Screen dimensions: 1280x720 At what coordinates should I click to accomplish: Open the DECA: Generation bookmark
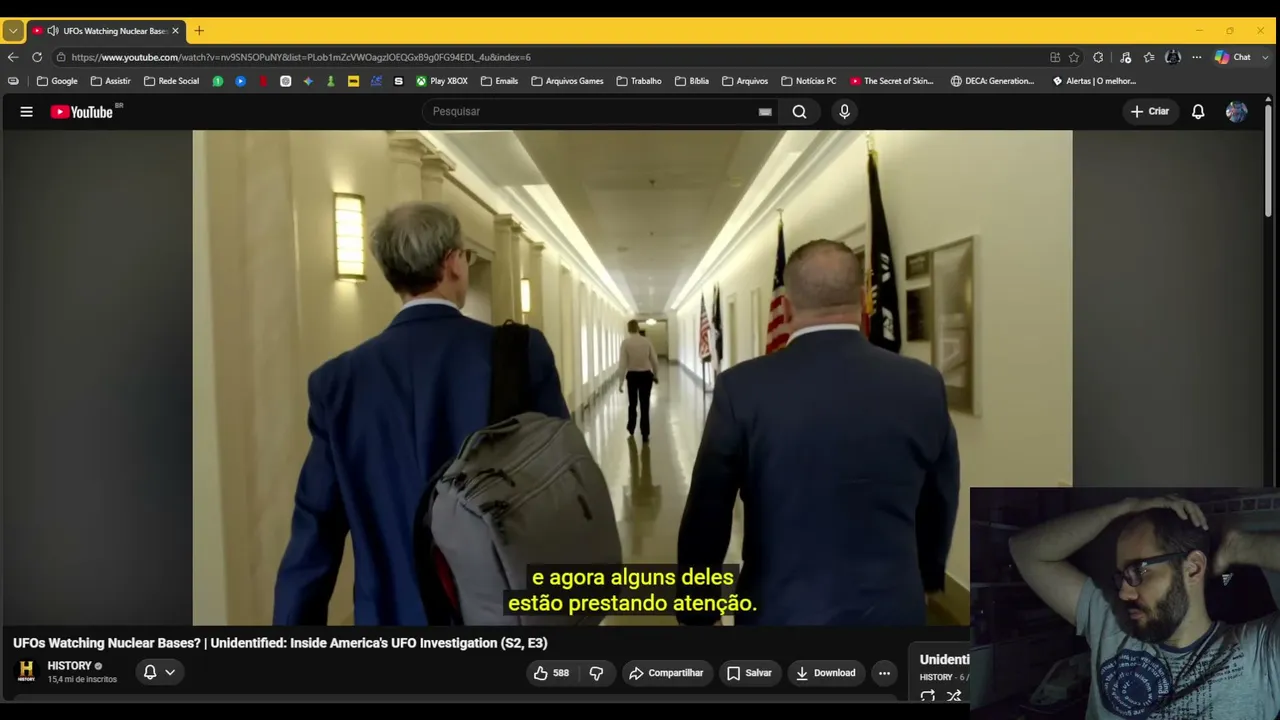tap(992, 81)
